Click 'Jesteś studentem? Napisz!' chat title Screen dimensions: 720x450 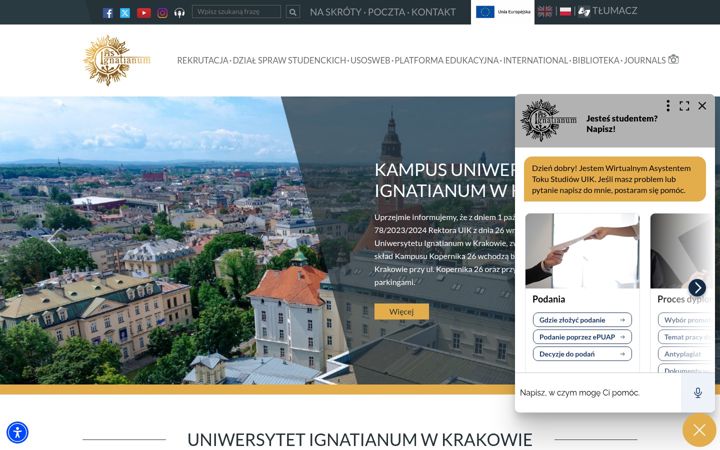[622, 124]
